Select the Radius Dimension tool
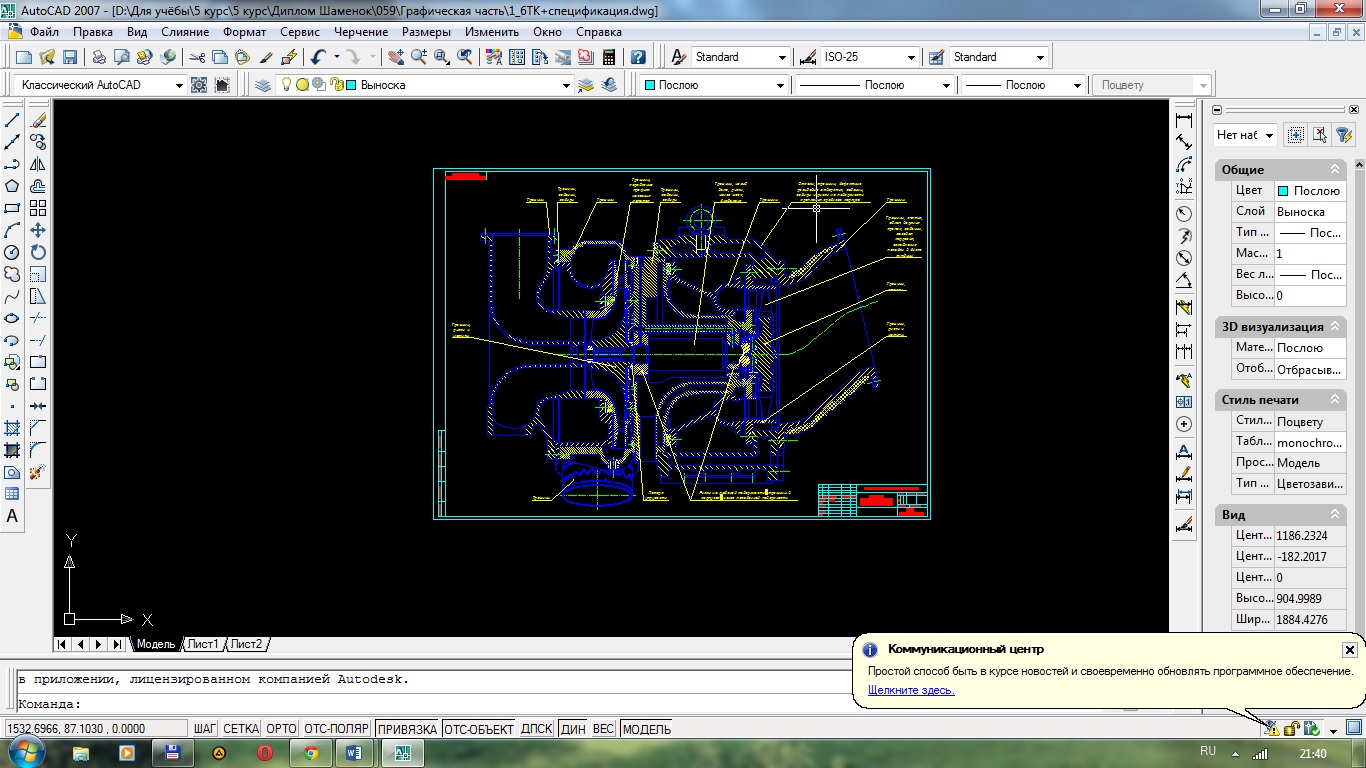 coord(1184,213)
